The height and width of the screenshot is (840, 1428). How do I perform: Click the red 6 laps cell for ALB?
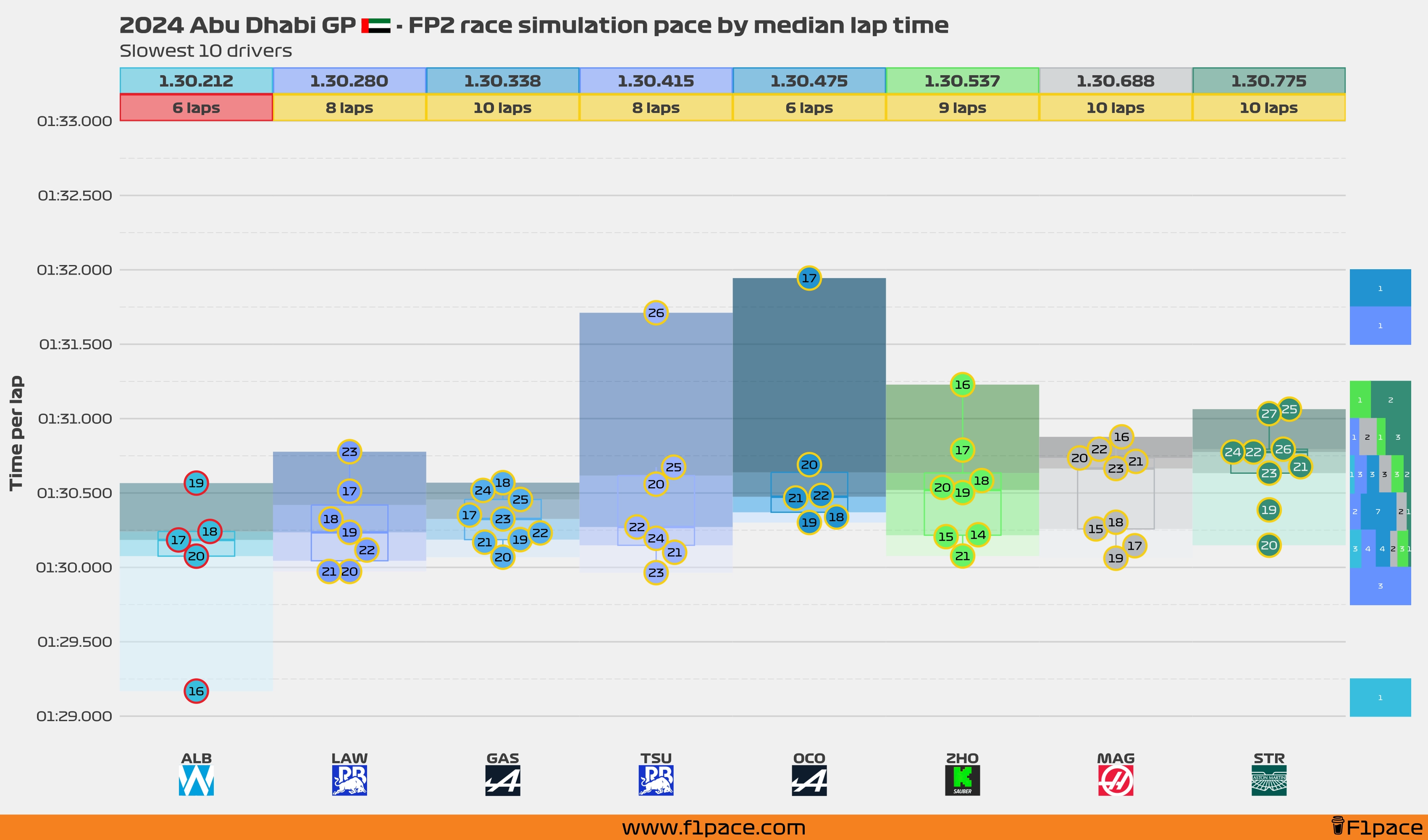[196, 108]
